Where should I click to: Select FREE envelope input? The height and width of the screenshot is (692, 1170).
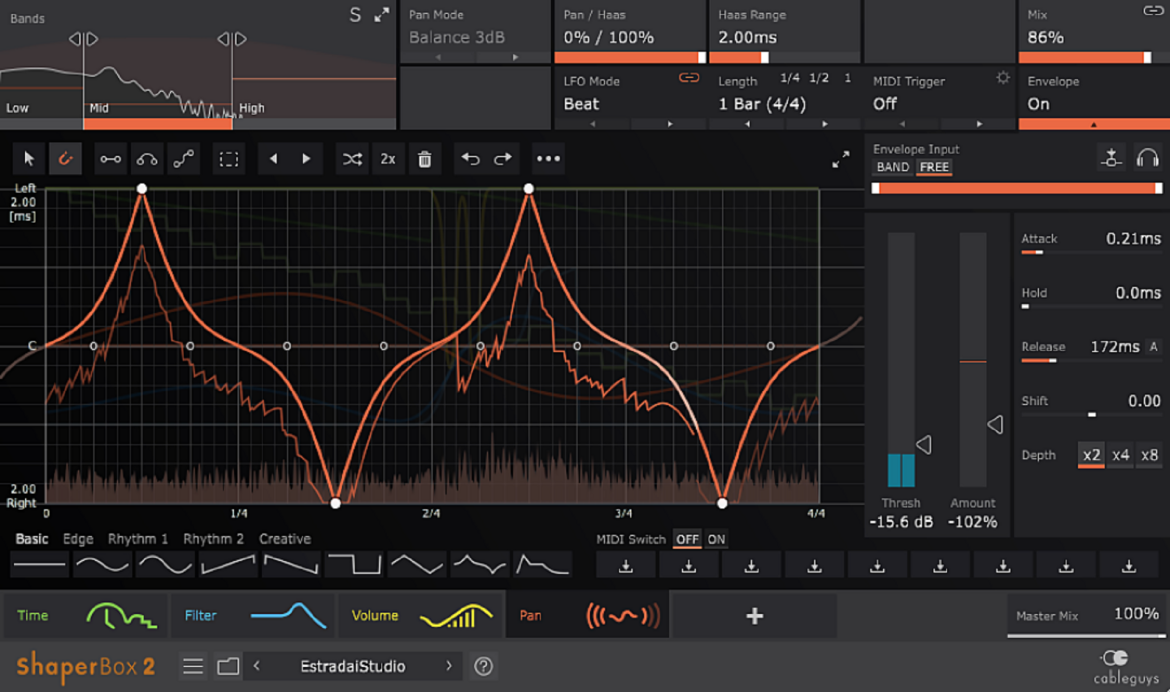pyautogui.click(x=934, y=167)
